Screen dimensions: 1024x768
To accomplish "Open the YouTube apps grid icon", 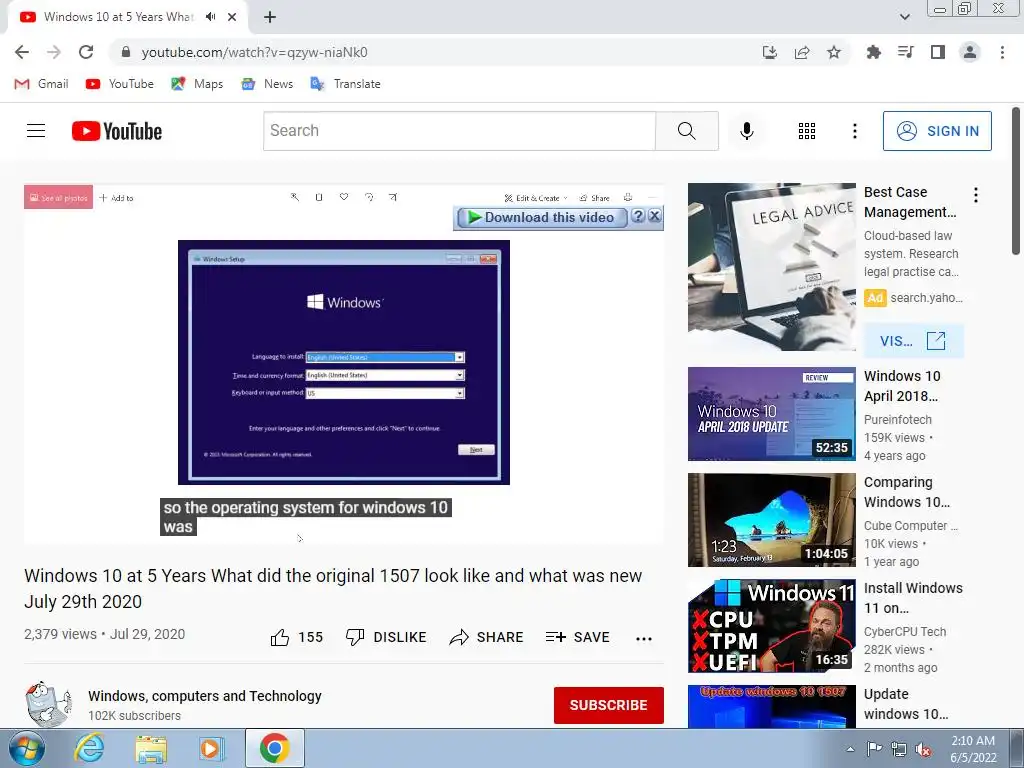I will pyautogui.click(x=807, y=131).
